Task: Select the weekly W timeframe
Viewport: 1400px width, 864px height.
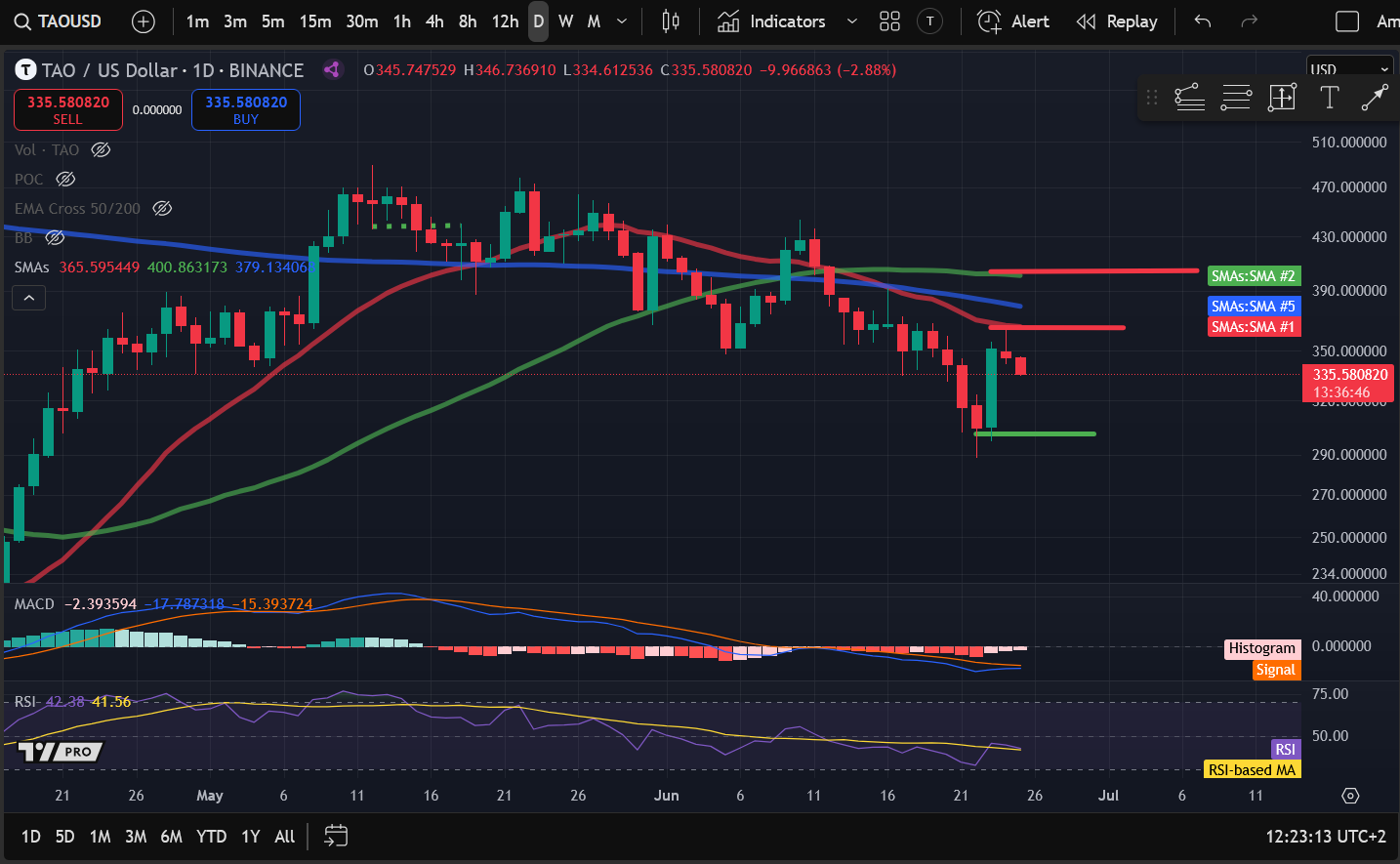Action: (565, 21)
